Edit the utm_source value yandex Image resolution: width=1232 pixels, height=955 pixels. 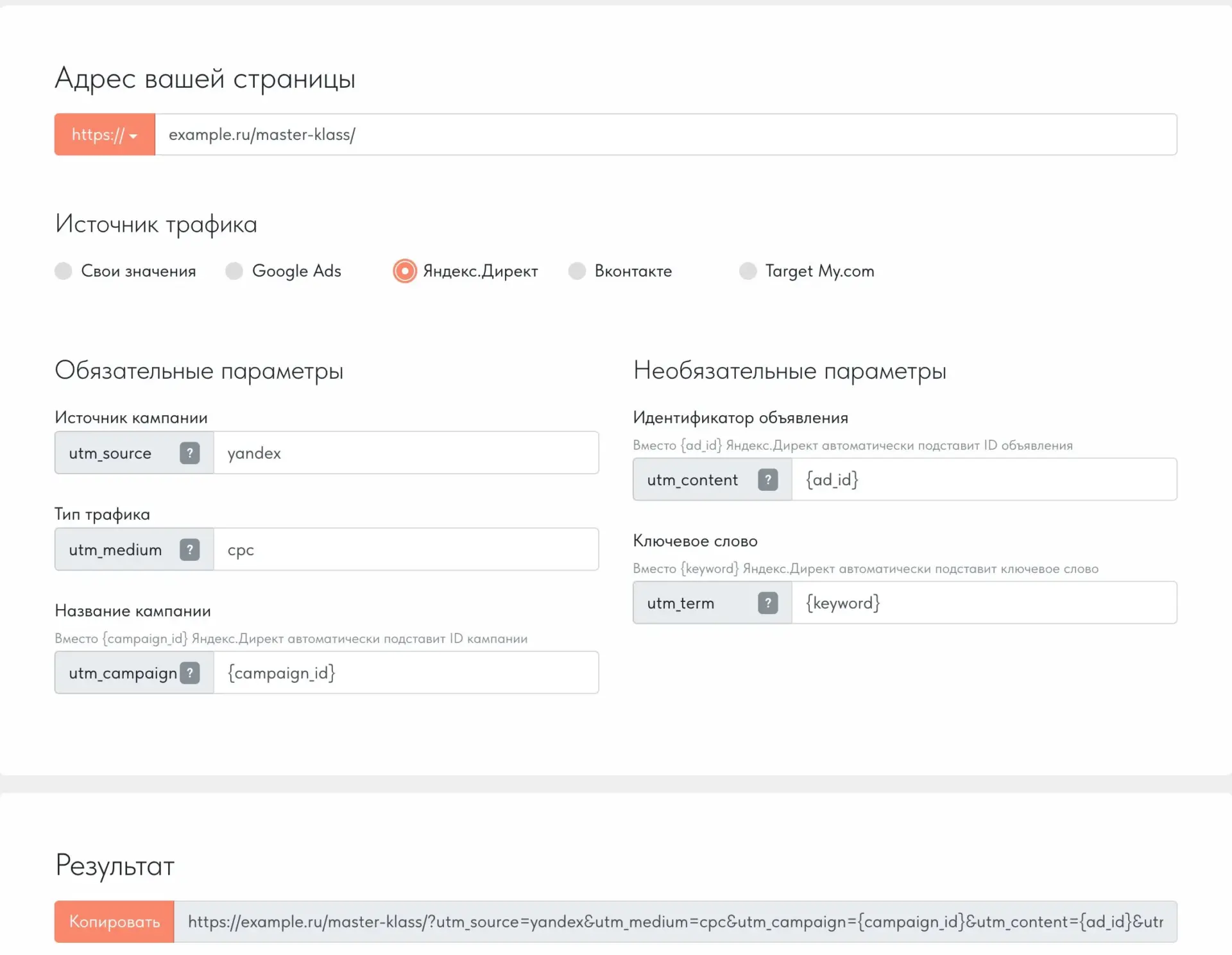tap(406, 453)
